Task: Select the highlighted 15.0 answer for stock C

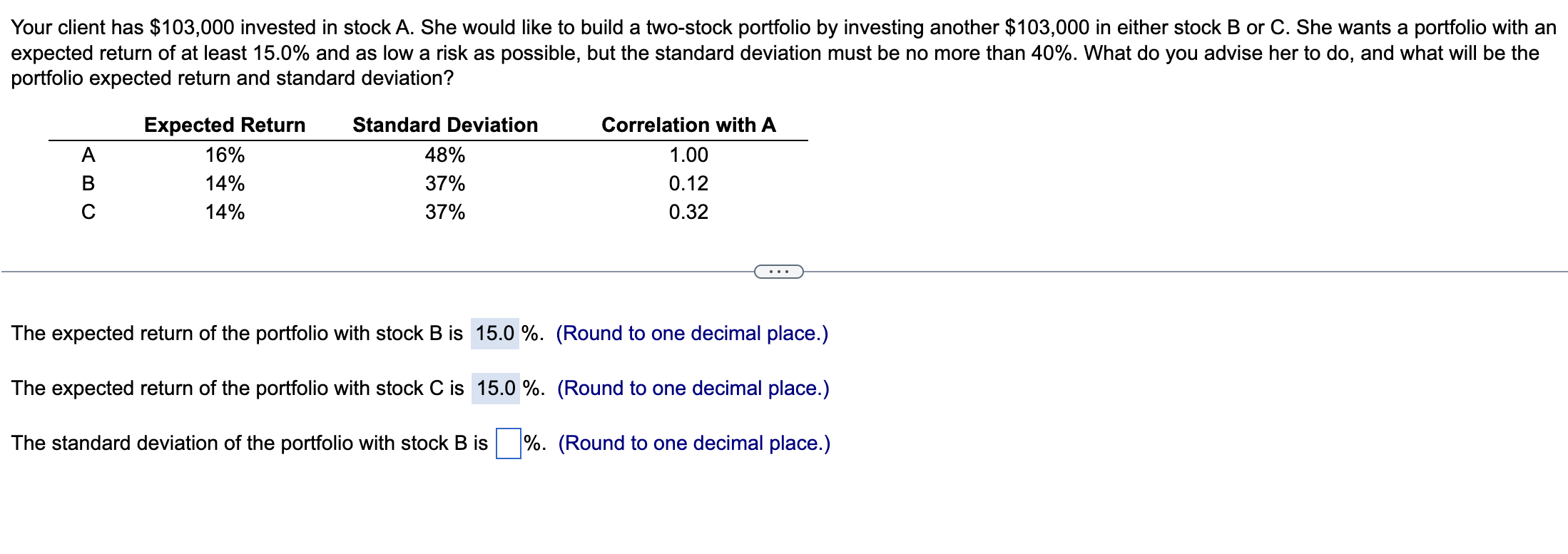Action: 497,388
